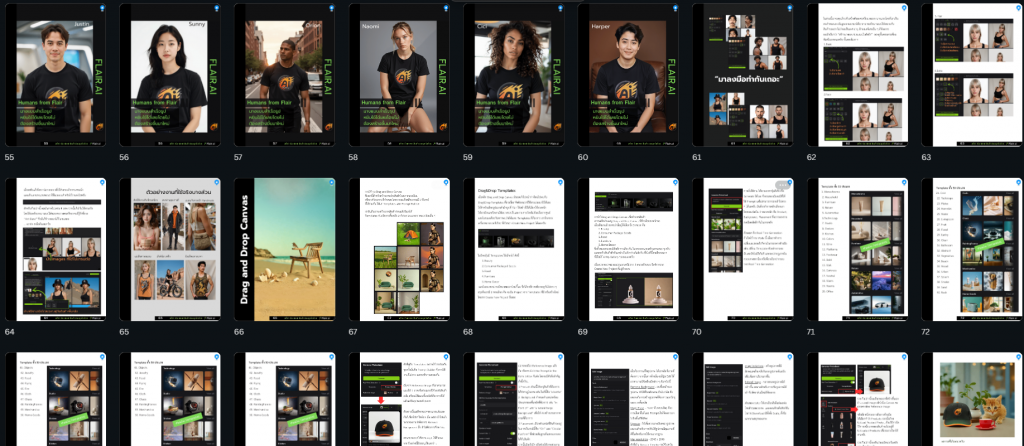Click the blue badge icon on page 65

(x=216, y=184)
